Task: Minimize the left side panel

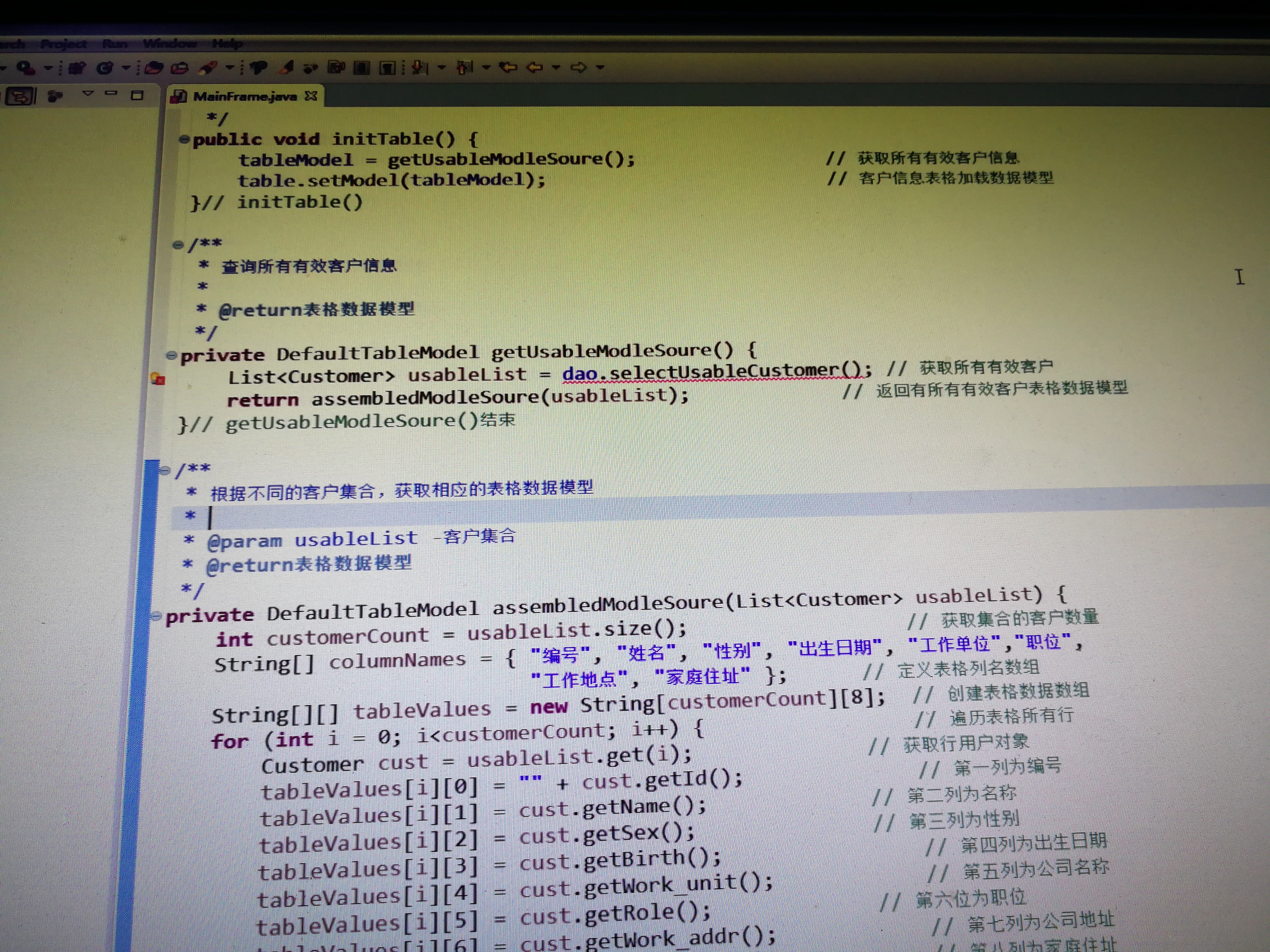Action: click(x=111, y=93)
